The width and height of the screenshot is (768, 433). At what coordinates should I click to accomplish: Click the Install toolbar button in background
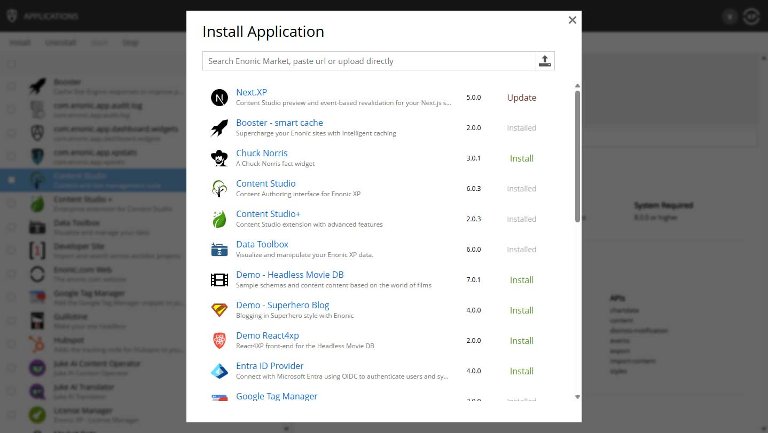(x=20, y=43)
